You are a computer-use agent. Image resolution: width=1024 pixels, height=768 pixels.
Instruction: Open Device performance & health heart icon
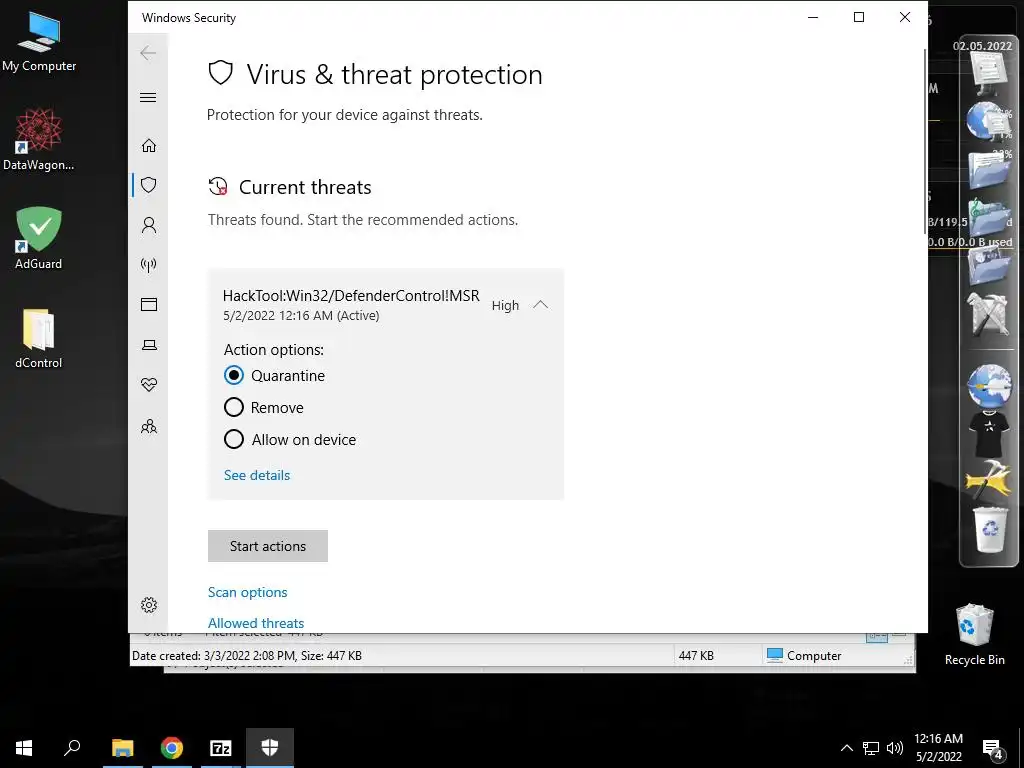pos(149,385)
